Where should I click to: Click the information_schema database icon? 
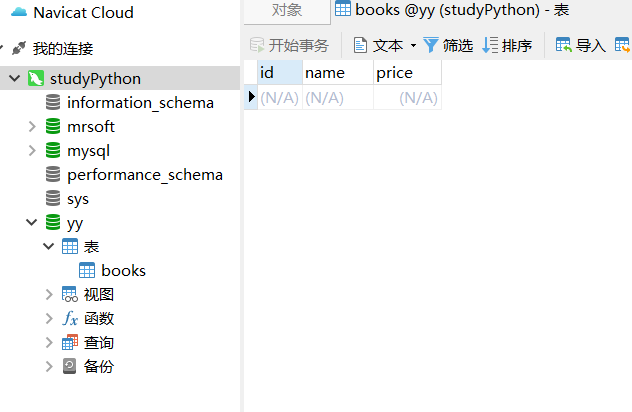53,102
